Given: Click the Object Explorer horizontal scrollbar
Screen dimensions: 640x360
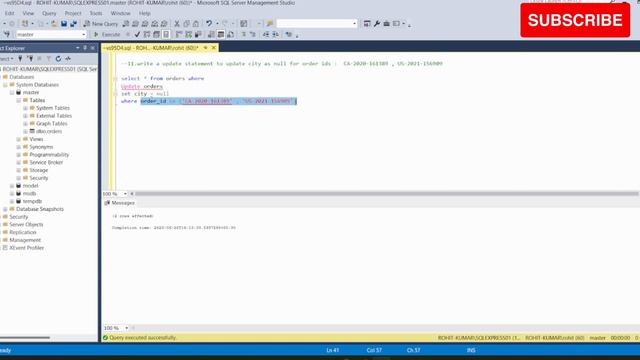Looking at the screenshot, I should click(x=24, y=338).
